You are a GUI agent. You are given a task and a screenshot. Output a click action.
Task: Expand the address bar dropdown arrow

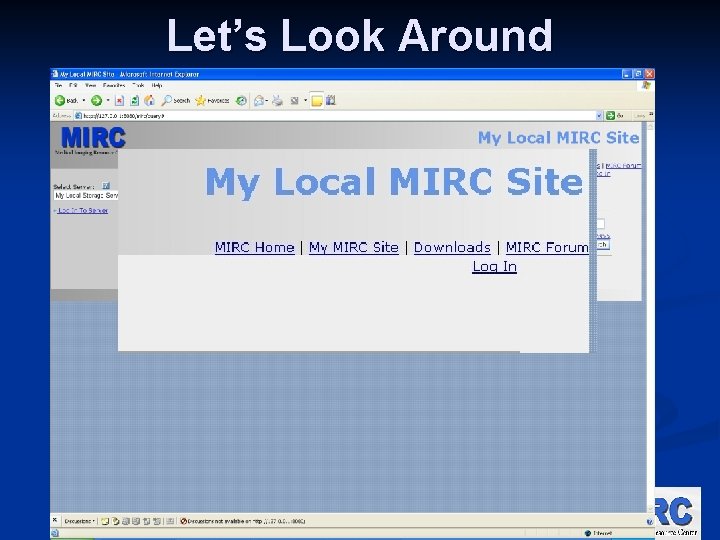pos(599,116)
